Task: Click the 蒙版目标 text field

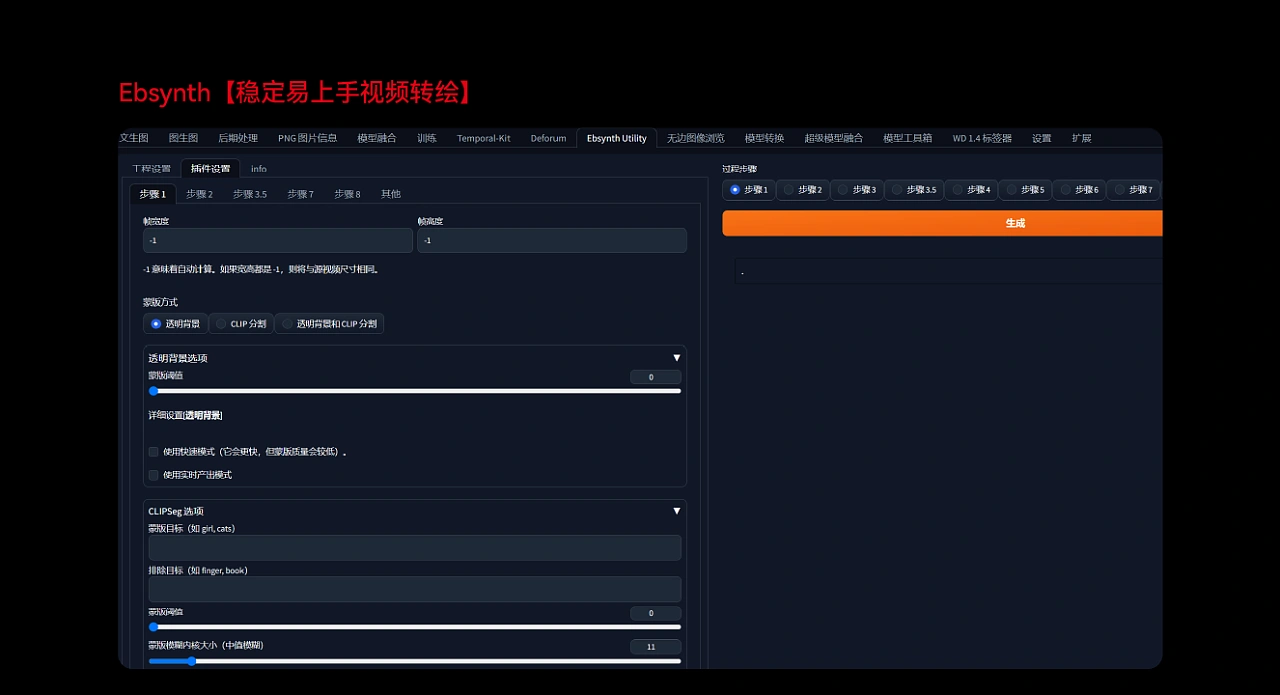Action: 415,548
